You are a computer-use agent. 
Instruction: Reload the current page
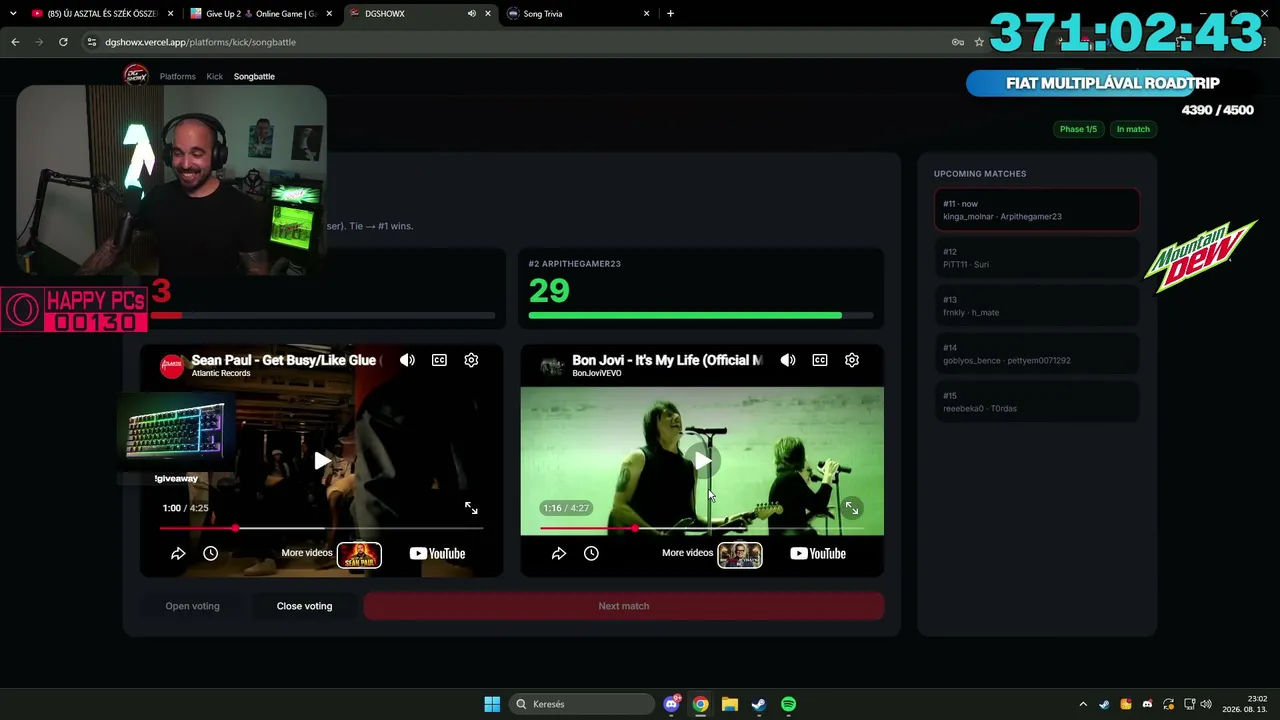(x=63, y=42)
